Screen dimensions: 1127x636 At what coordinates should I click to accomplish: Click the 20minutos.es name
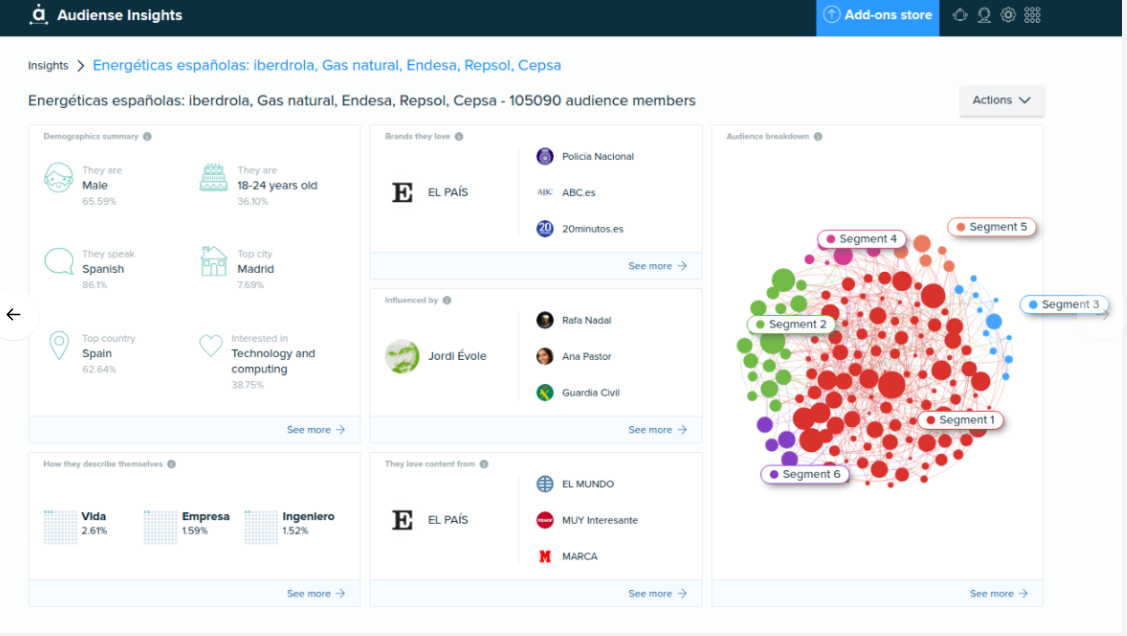592,229
